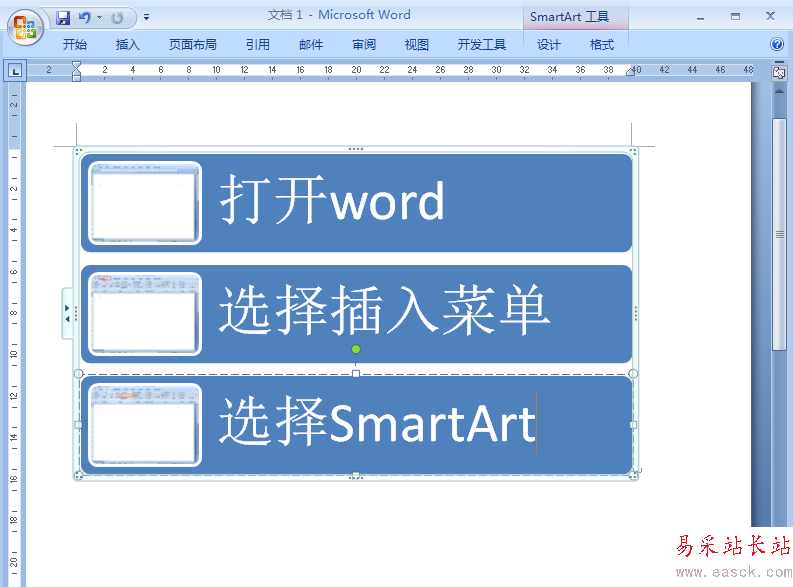Click the 打开word text in SmartArt
Screen dimensions: 793x587
pos(332,201)
